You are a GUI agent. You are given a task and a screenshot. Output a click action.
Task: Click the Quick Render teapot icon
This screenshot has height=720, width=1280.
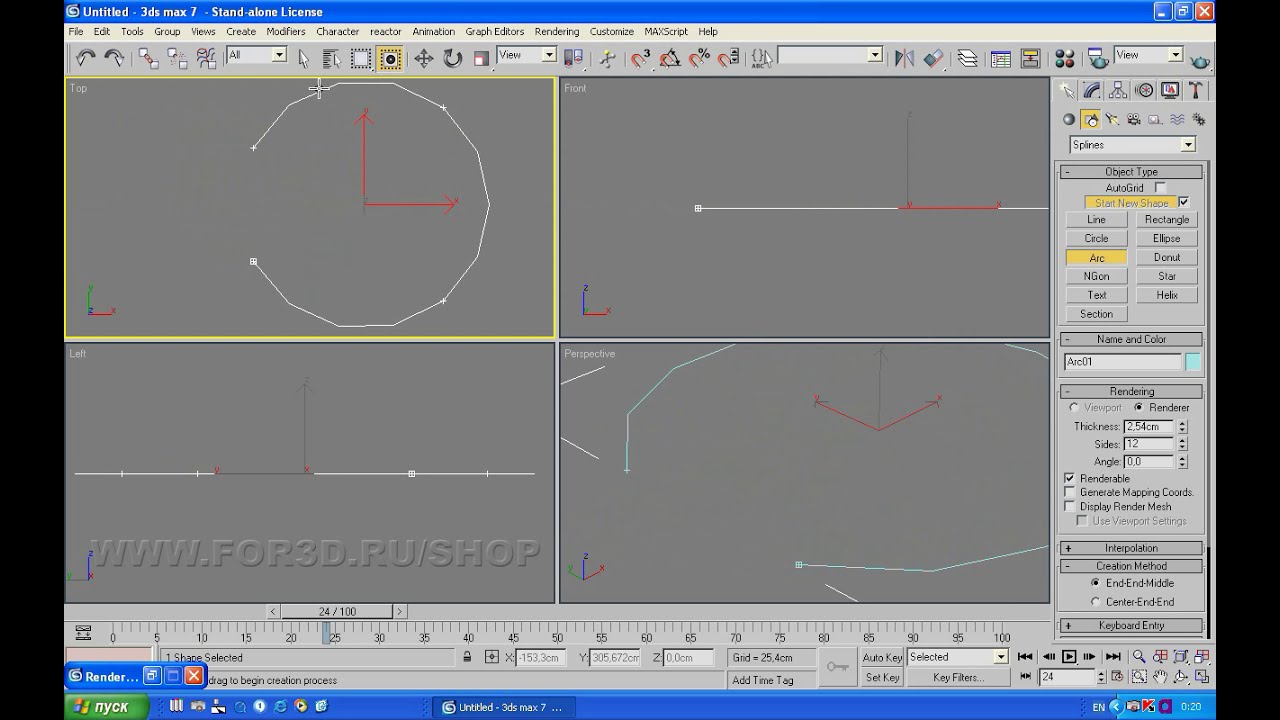point(1200,59)
